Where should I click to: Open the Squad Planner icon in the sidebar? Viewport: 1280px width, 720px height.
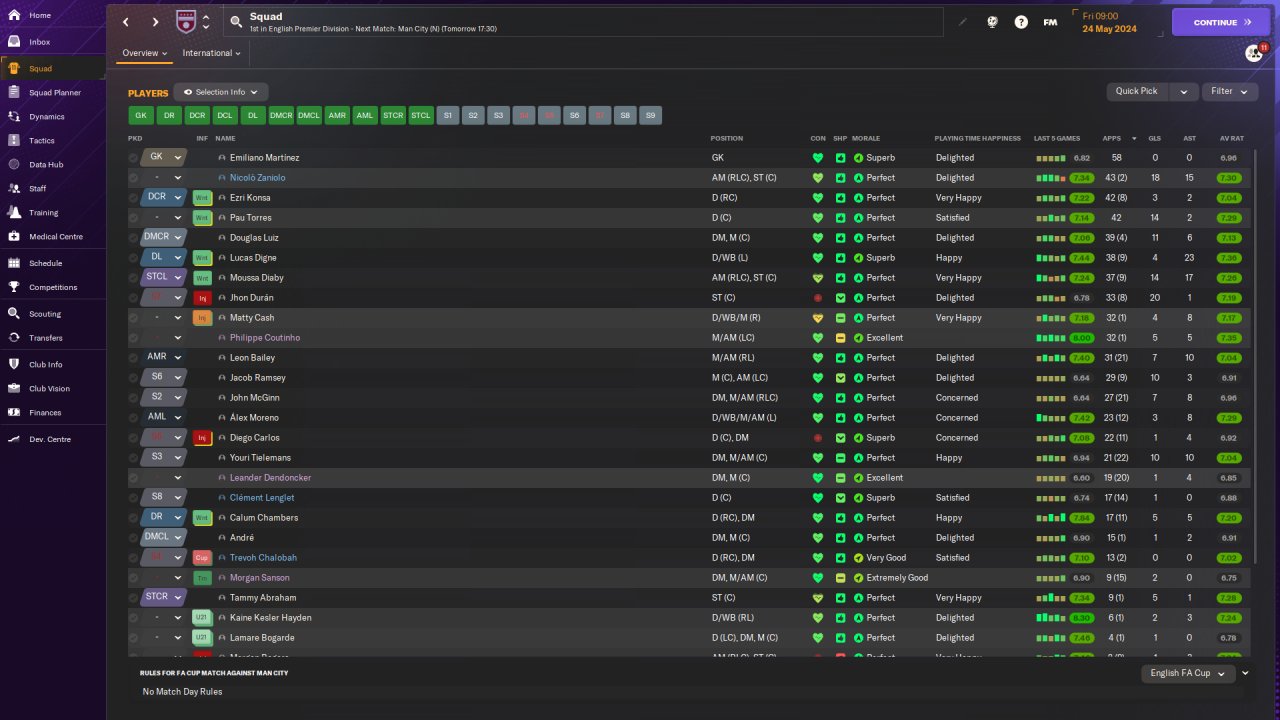(14, 93)
